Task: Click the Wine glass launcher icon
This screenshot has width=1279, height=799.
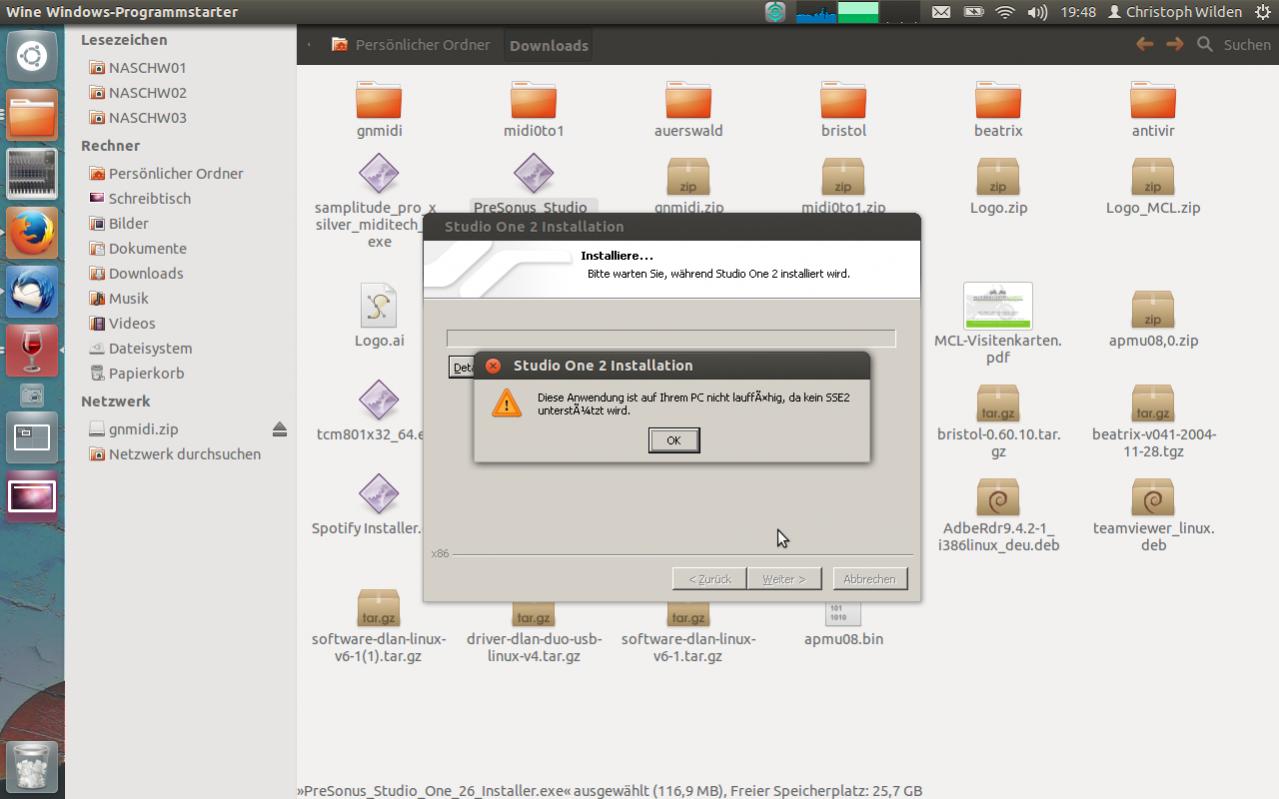Action: tap(32, 350)
